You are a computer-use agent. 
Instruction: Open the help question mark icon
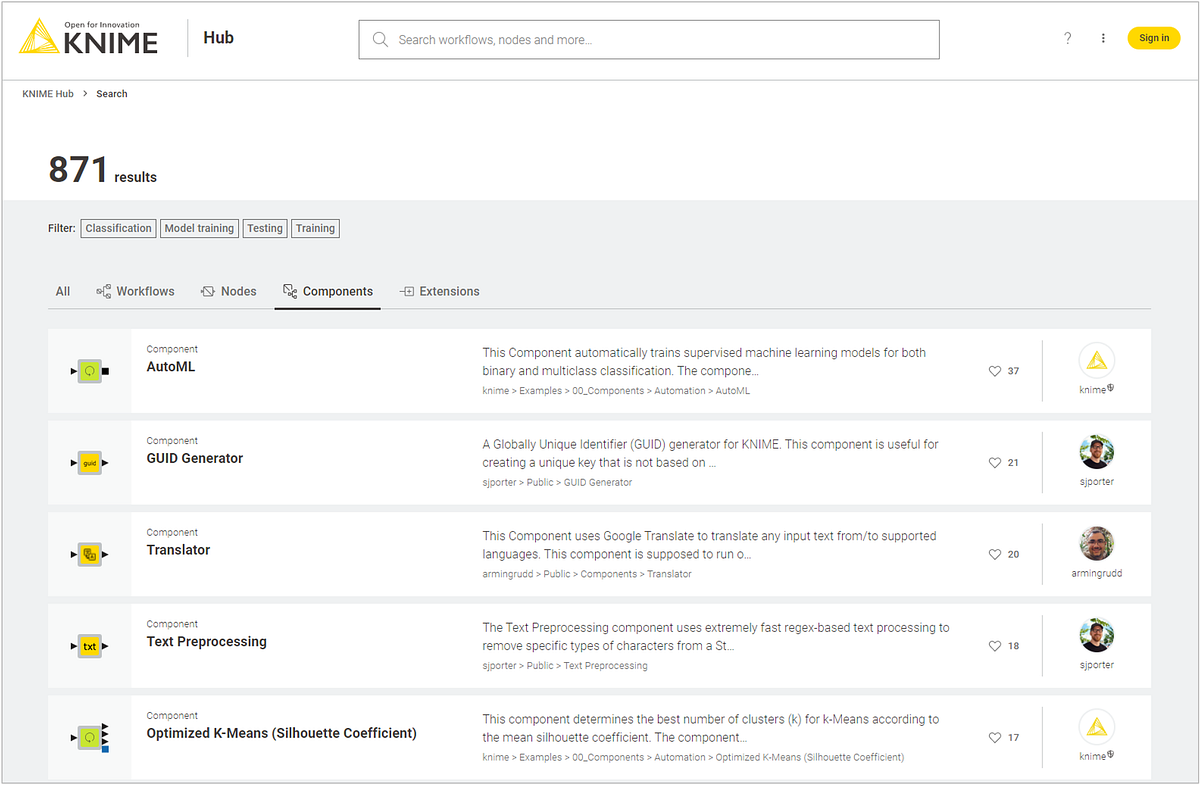[x=1067, y=38]
